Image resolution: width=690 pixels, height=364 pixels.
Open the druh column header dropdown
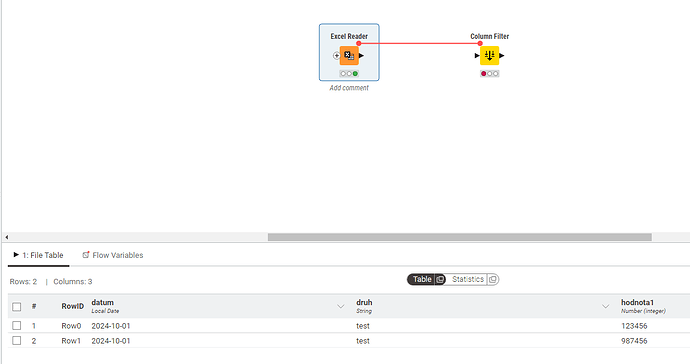coord(606,306)
